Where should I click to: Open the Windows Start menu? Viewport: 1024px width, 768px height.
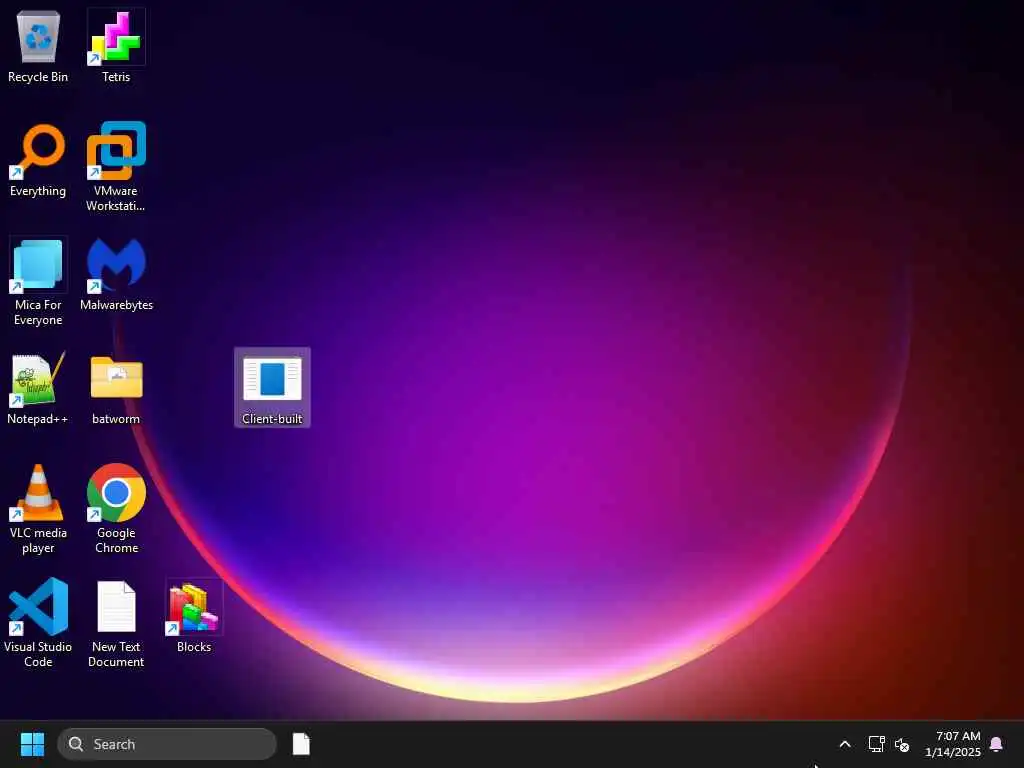point(32,744)
